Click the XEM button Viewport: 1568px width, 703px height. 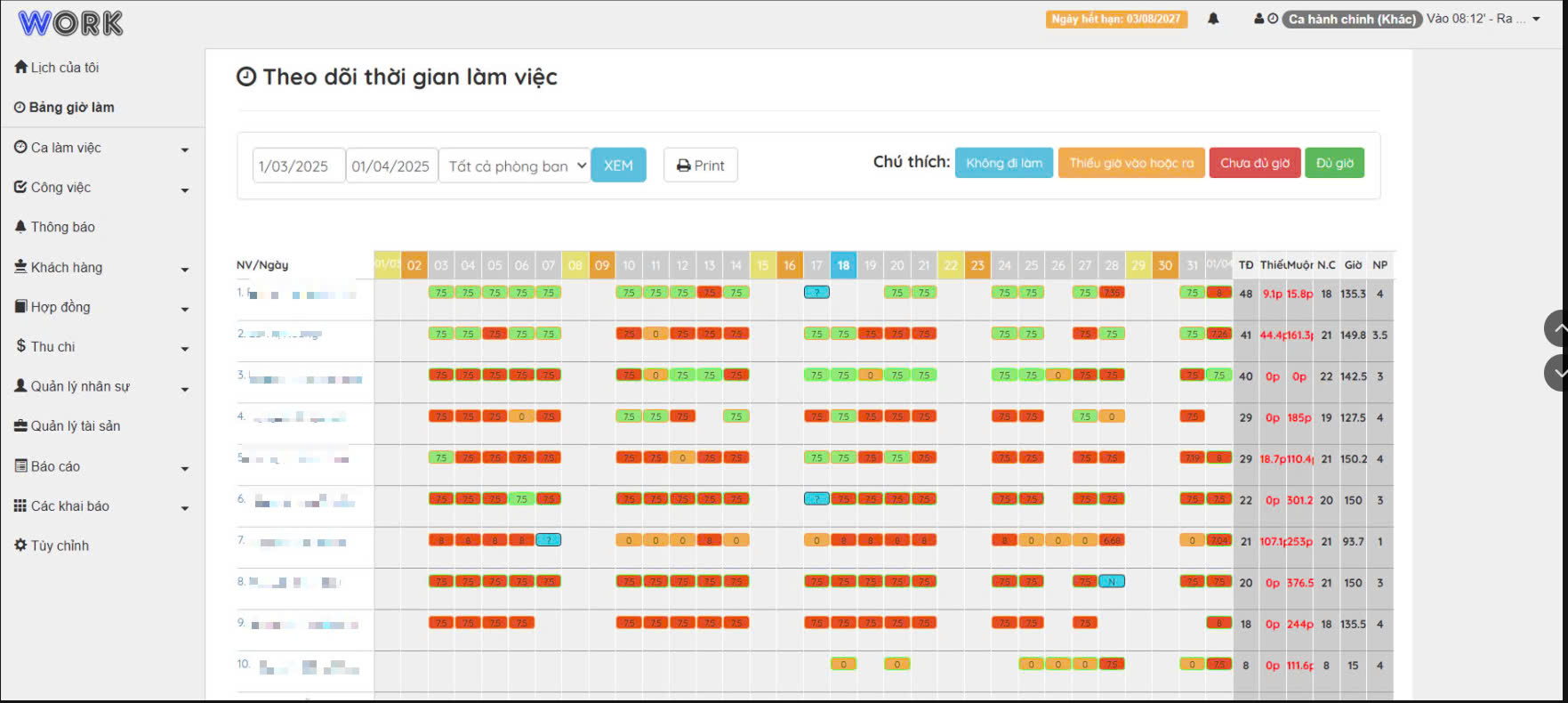click(x=618, y=166)
